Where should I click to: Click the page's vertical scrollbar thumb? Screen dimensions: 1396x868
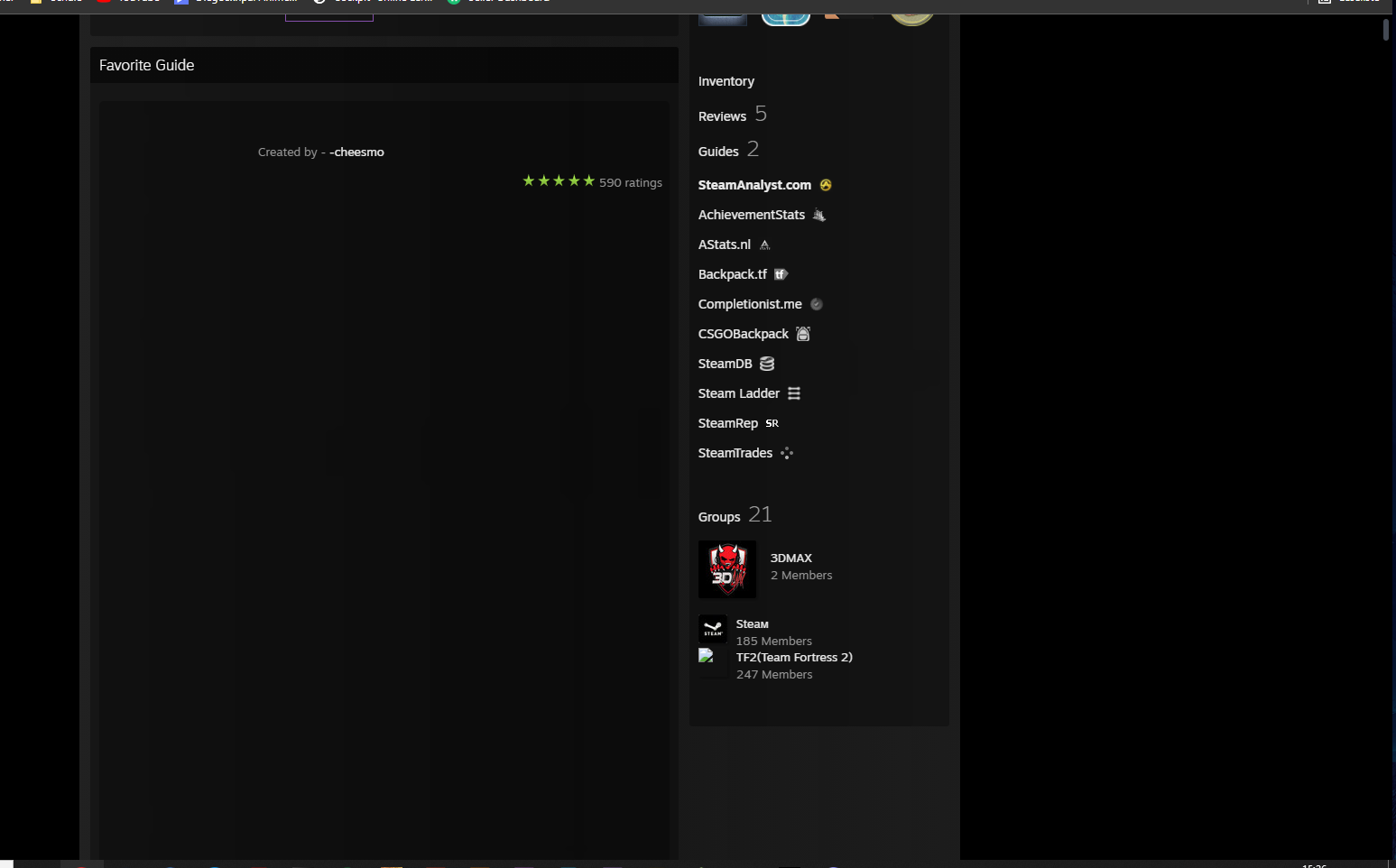(x=1386, y=30)
